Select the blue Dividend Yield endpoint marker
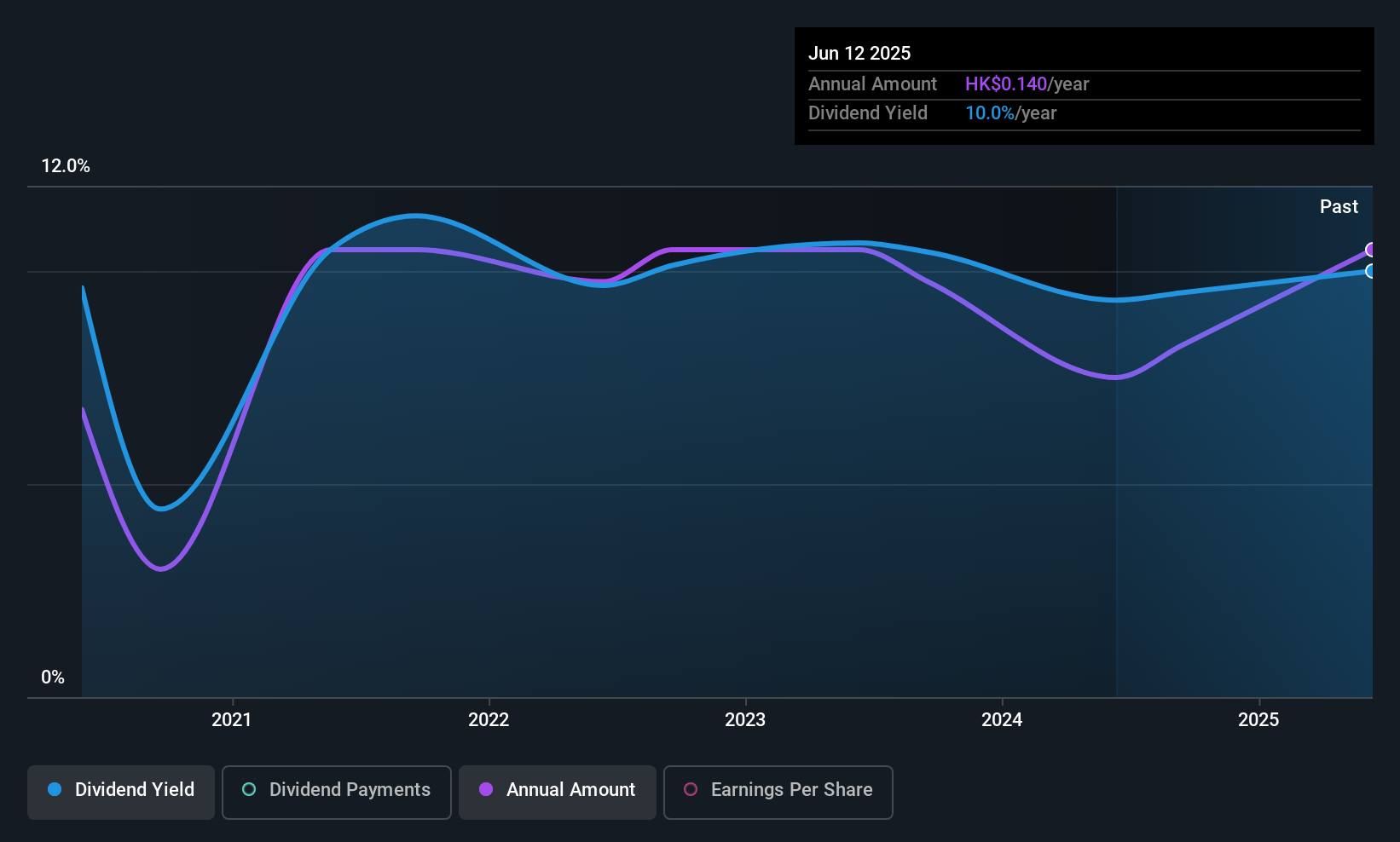Screen dimensions: 1400x842 click(x=1370, y=271)
